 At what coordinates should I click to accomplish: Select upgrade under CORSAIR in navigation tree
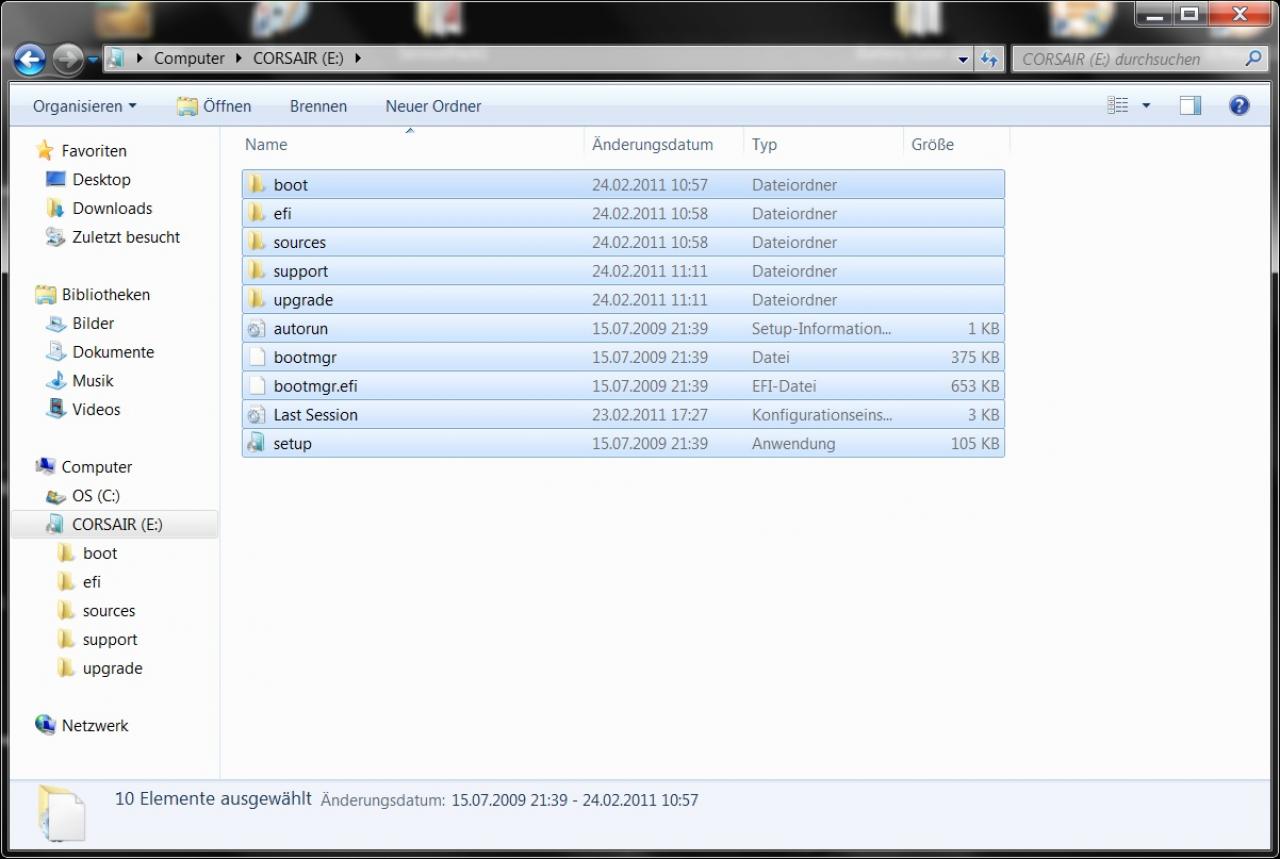click(x=112, y=669)
